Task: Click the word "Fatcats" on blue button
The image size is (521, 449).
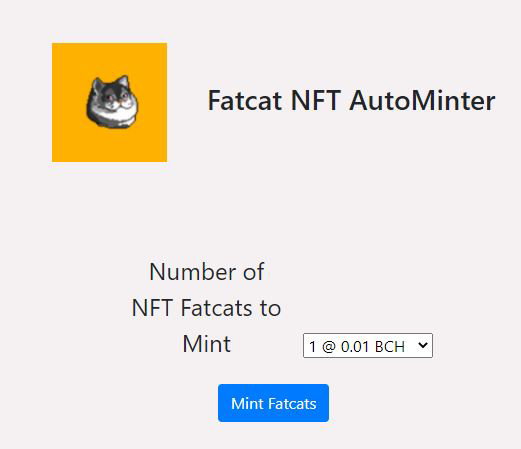Action: pos(292,404)
